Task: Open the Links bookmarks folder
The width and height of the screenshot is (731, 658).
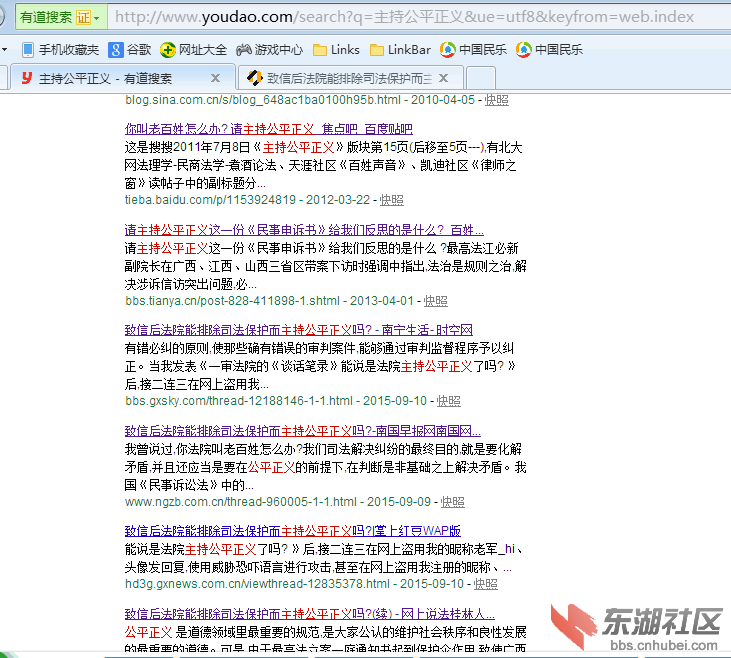Action: click(336, 49)
